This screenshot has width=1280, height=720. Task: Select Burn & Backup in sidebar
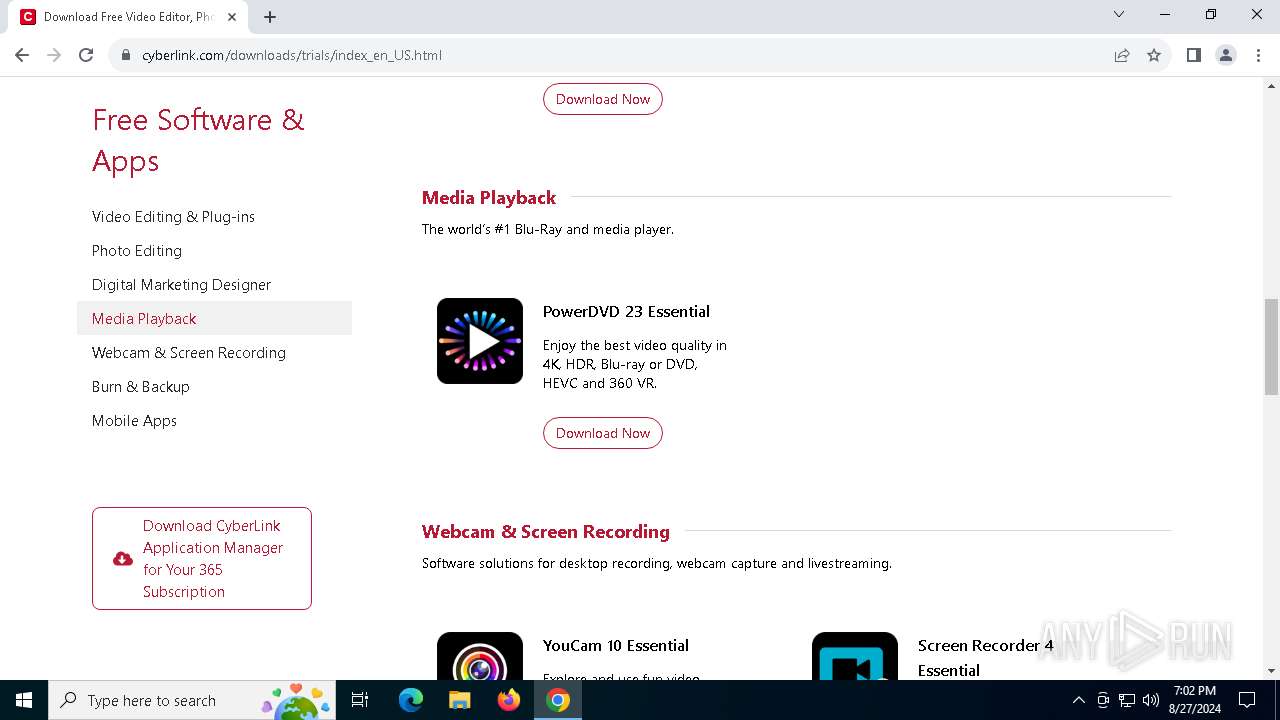point(140,387)
